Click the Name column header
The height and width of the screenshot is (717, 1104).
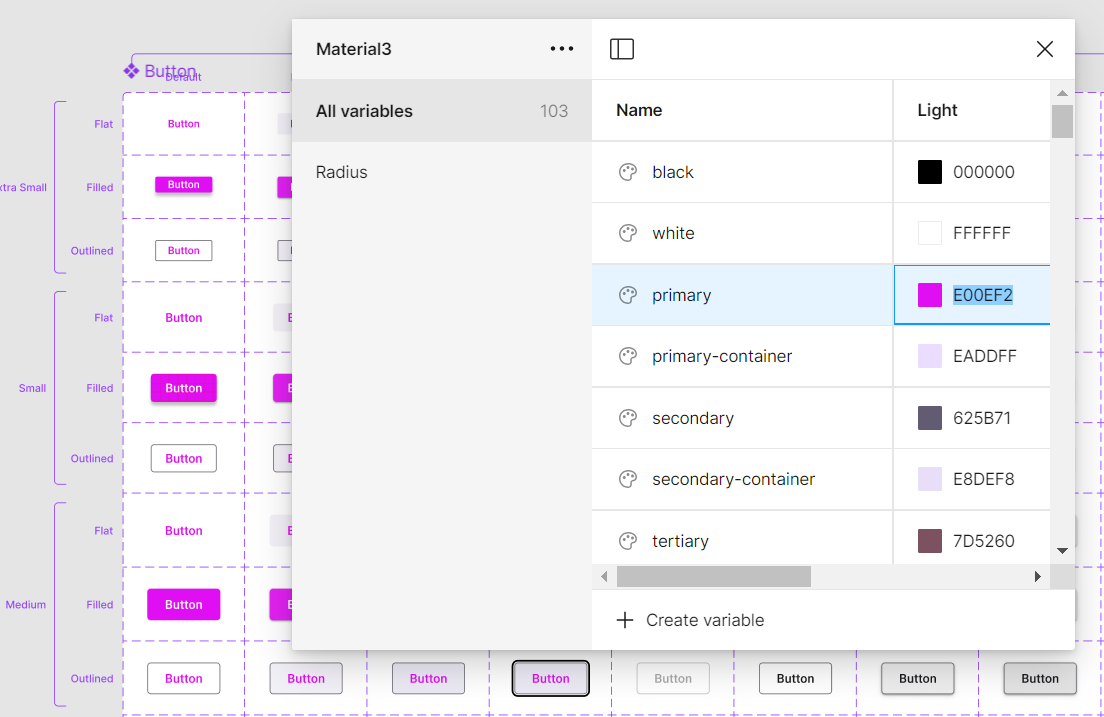pos(639,110)
